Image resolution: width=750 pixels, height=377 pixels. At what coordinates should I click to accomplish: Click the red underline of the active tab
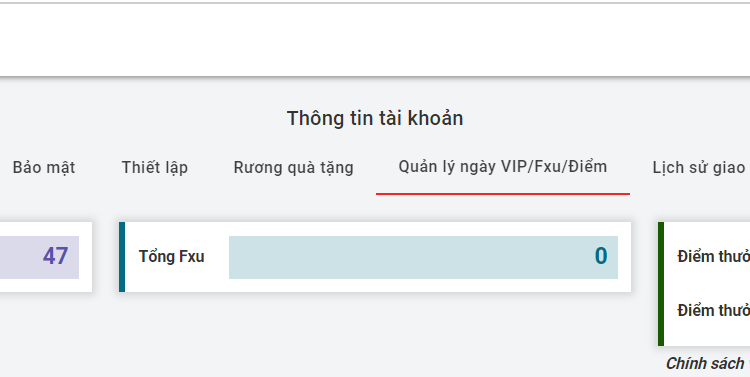point(503,194)
